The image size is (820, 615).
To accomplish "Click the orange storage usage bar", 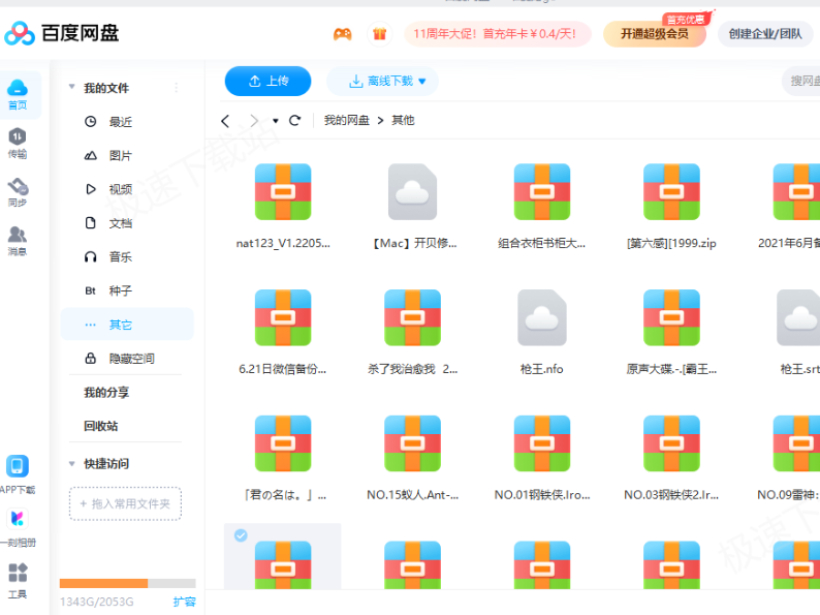I will point(104,583).
